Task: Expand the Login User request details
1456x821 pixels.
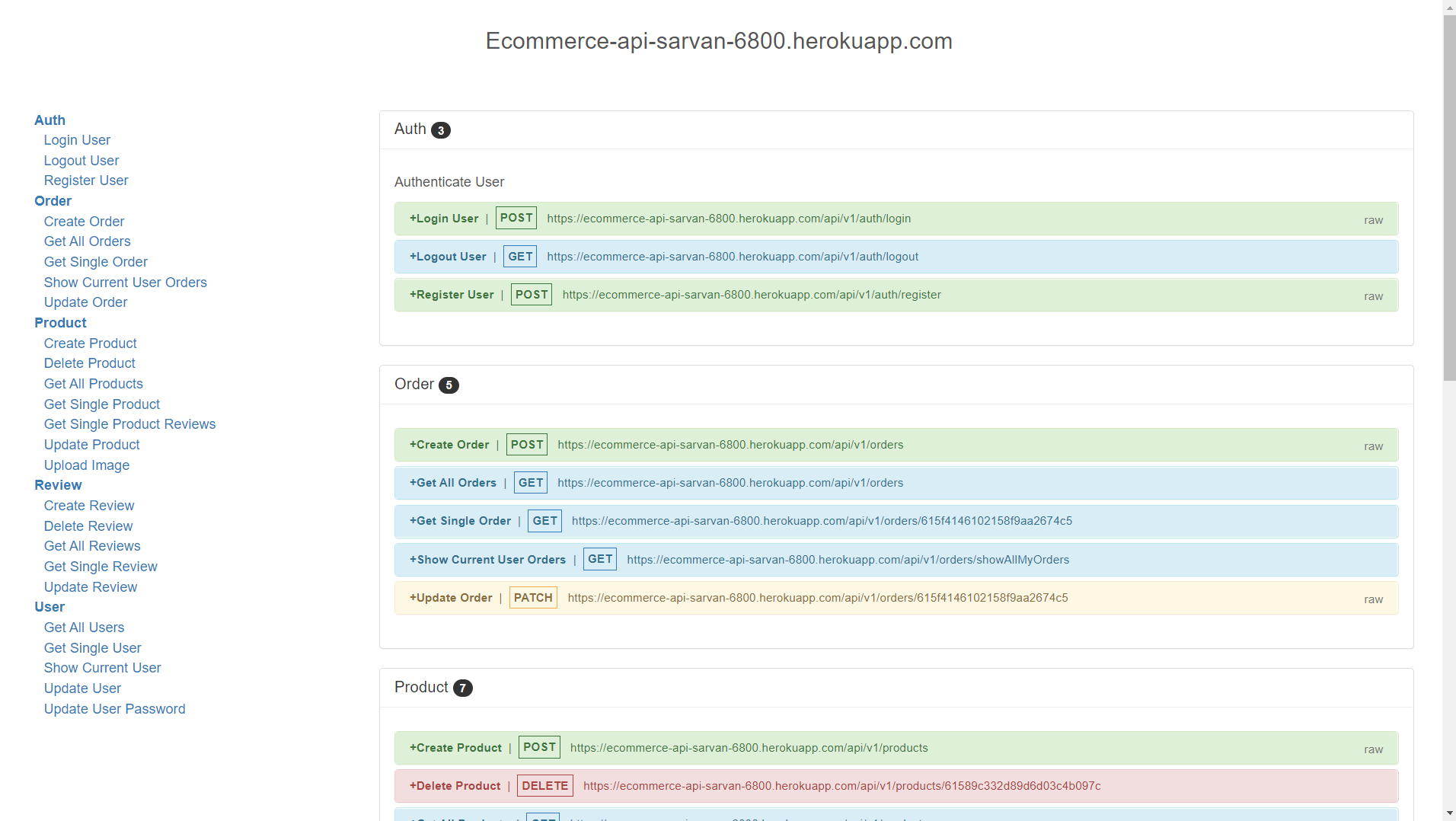Action: (x=444, y=218)
